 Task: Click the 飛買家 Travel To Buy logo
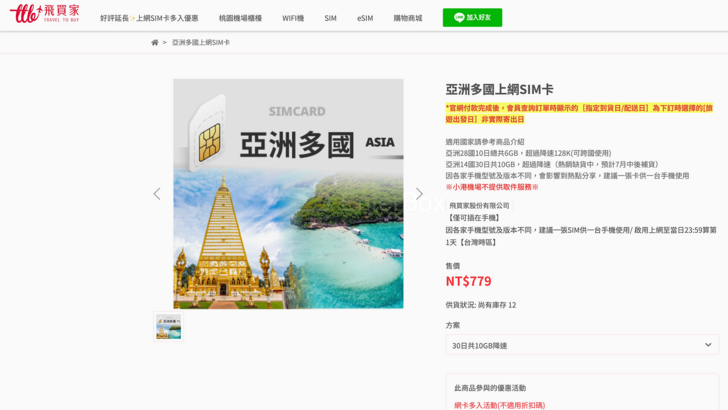pyautogui.click(x=44, y=14)
